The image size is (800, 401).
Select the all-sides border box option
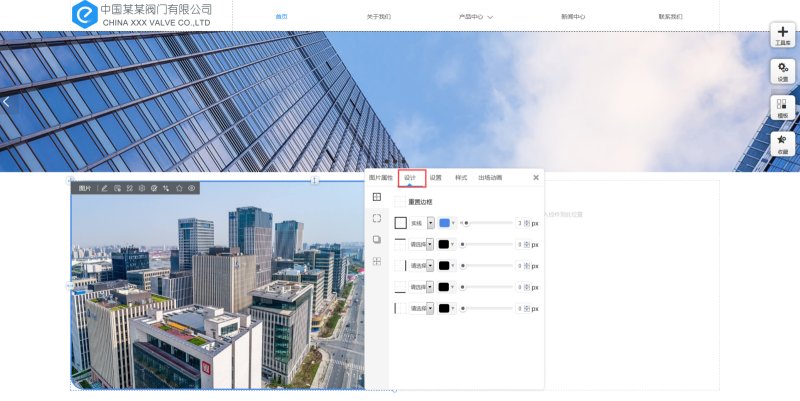tap(400, 223)
